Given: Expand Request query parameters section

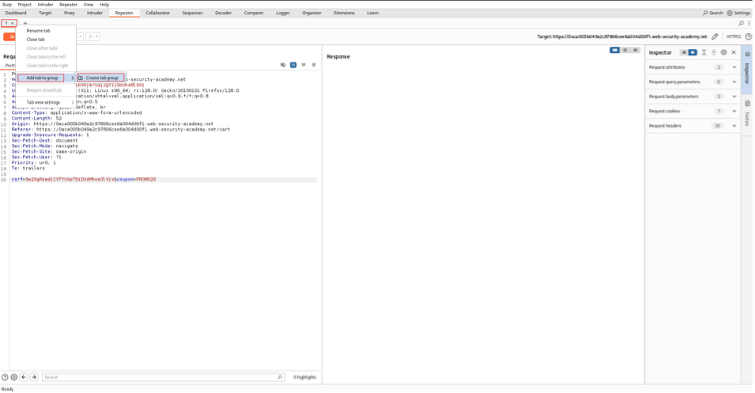Looking at the screenshot, I should tap(692, 82).
